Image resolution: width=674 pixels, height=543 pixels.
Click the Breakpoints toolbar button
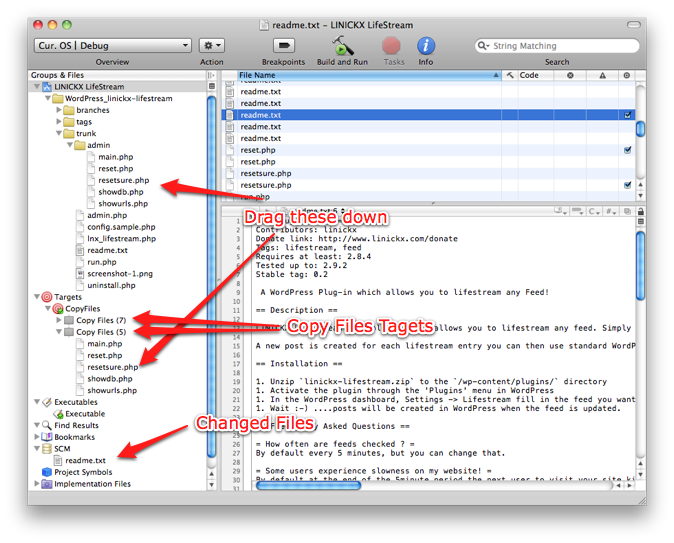(x=284, y=45)
